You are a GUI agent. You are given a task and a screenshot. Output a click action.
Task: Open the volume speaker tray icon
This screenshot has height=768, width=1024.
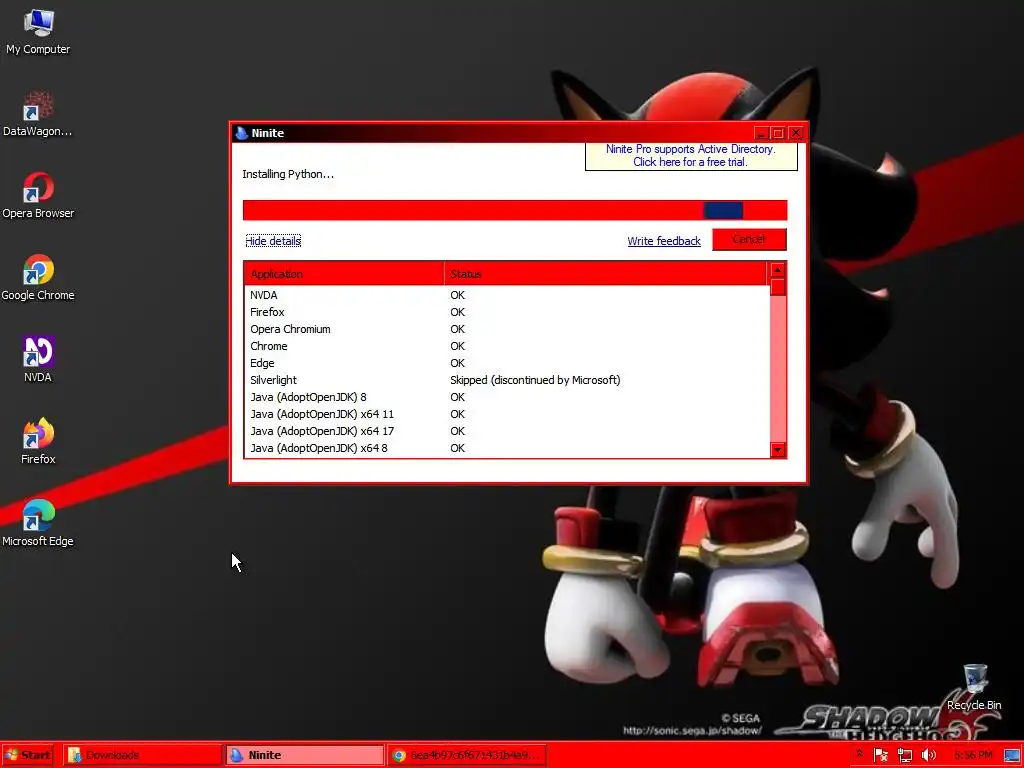(x=928, y=755)
